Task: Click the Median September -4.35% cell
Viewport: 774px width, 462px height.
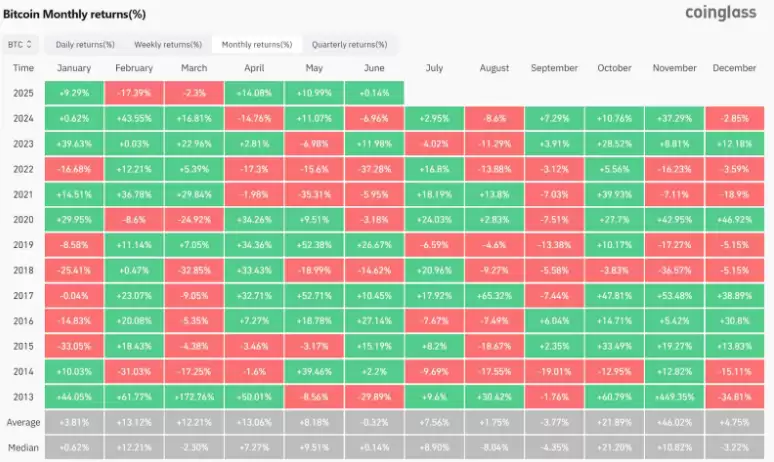Action: 554,446
